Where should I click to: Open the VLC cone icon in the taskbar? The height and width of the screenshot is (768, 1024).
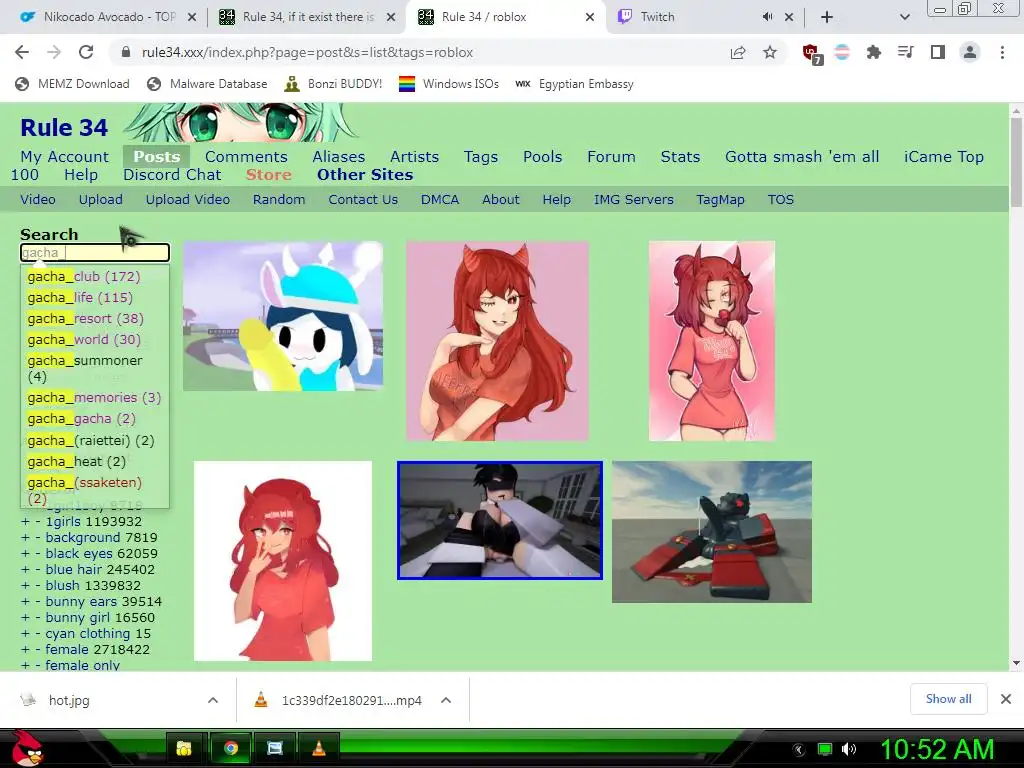(x=319, y=748)
